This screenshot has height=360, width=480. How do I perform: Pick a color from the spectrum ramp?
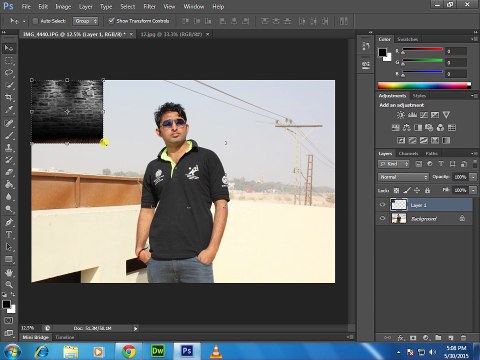(424, 85)
